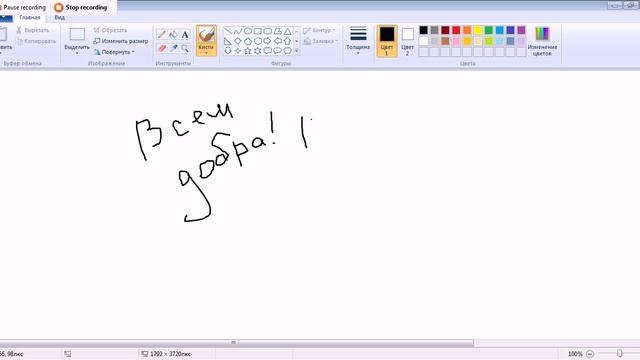Viewport: 640px width, 360px height.
Task: Choose the Rounded rectangle shape
Action: 268,31
